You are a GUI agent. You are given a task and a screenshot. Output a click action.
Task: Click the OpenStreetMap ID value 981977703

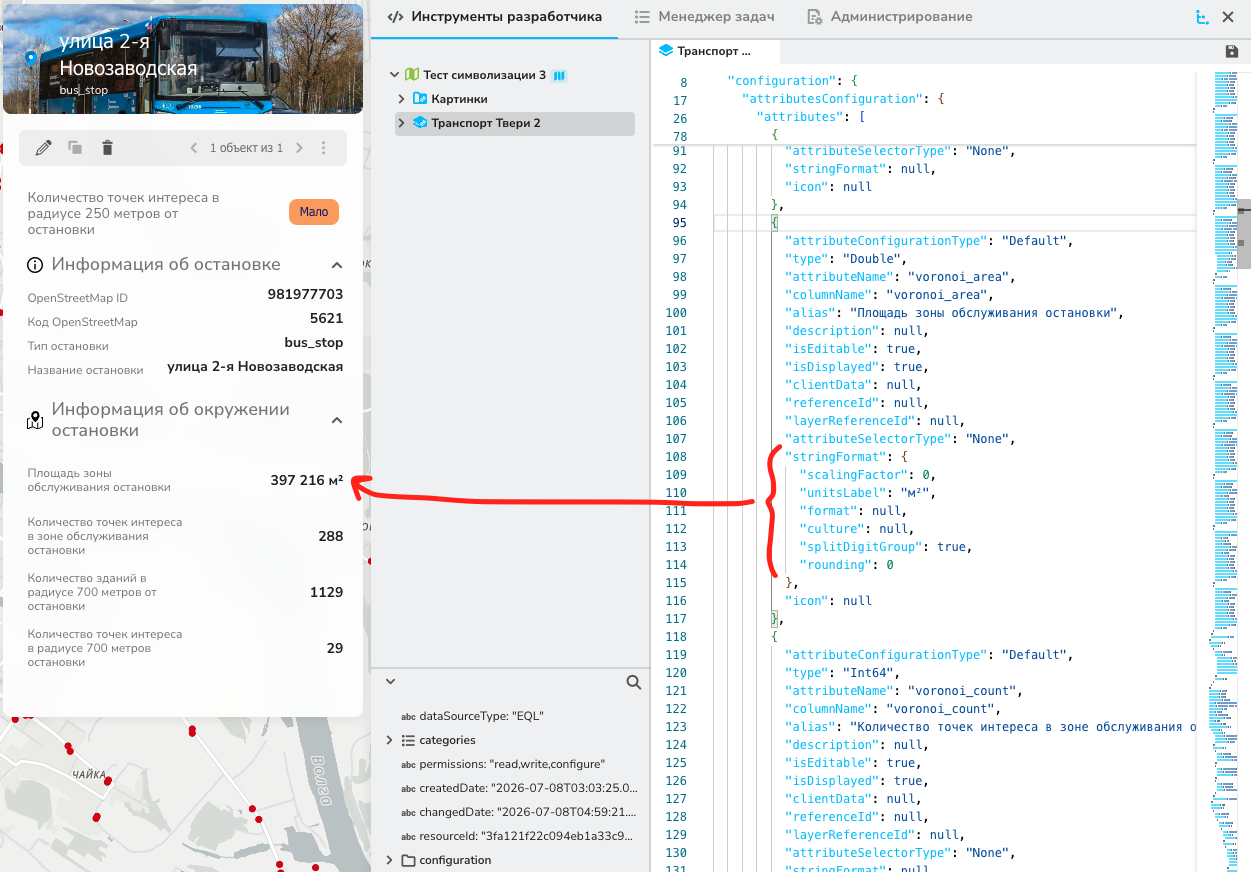click(x=305, y=294)
